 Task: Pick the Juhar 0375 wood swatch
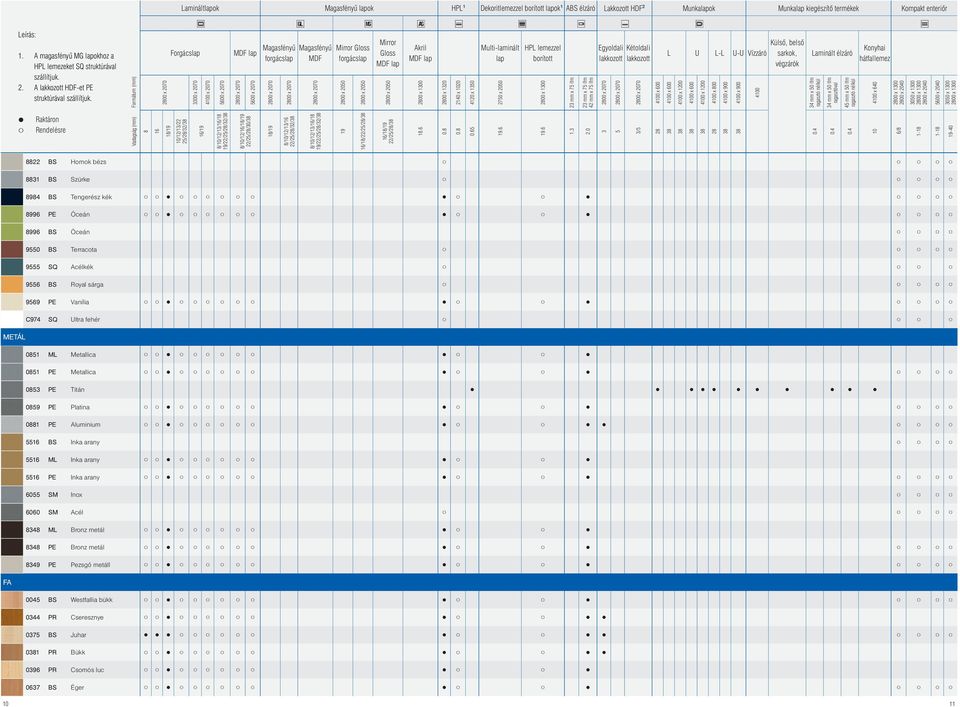[12, 635]
